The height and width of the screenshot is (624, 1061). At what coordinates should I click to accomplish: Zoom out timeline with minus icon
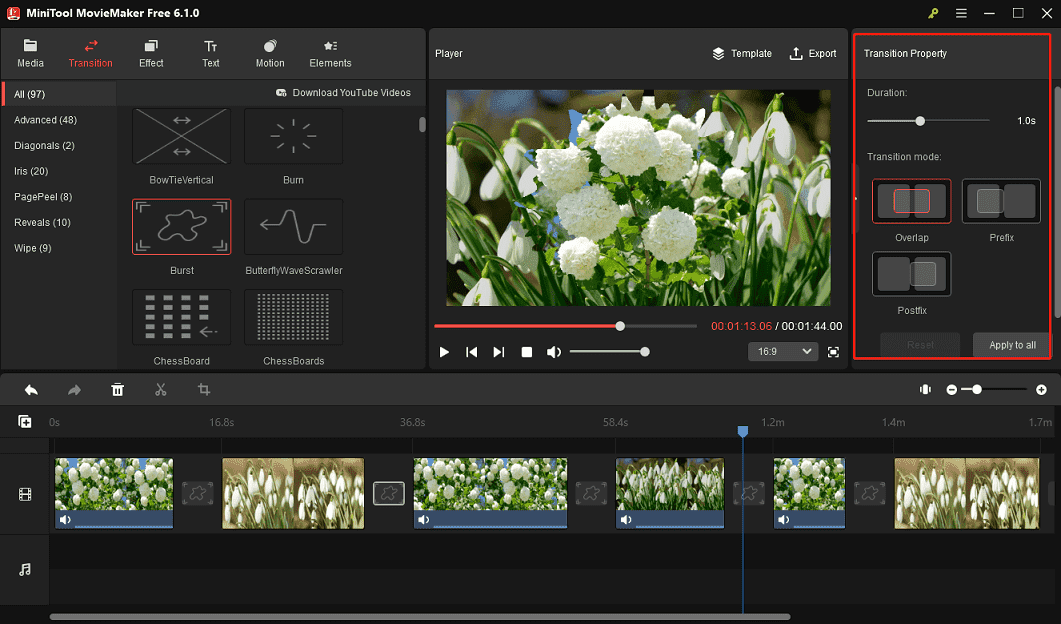951,390
